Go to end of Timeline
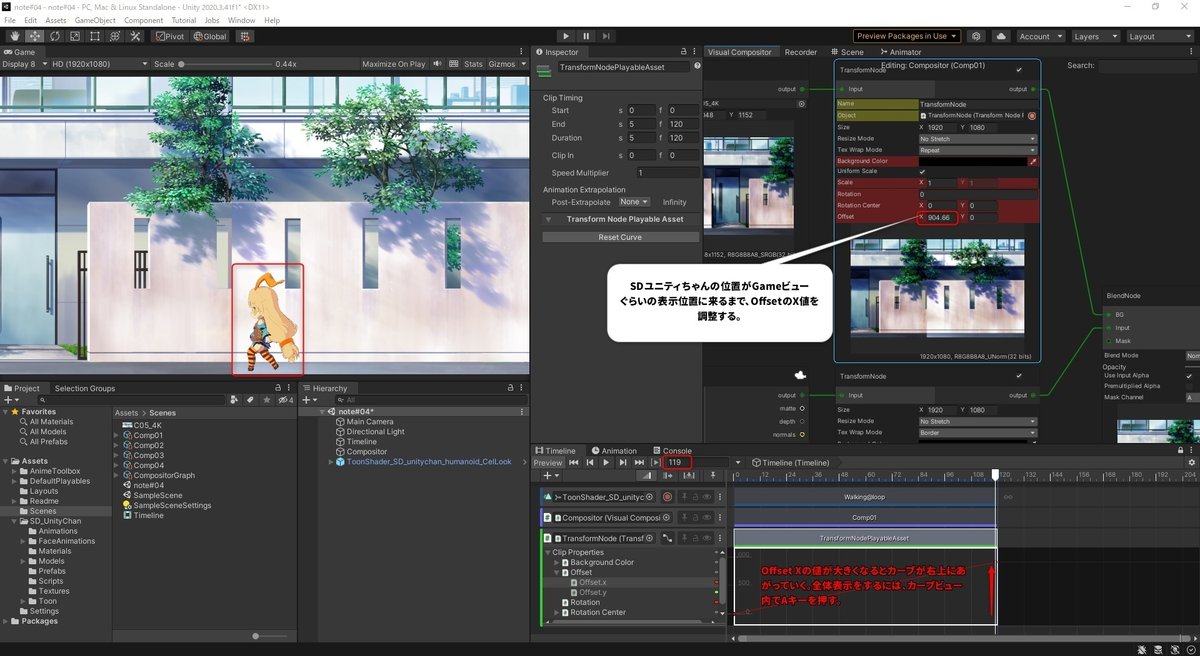The width and height of the screenshot is (1200, 656). [x=640, y=462]
